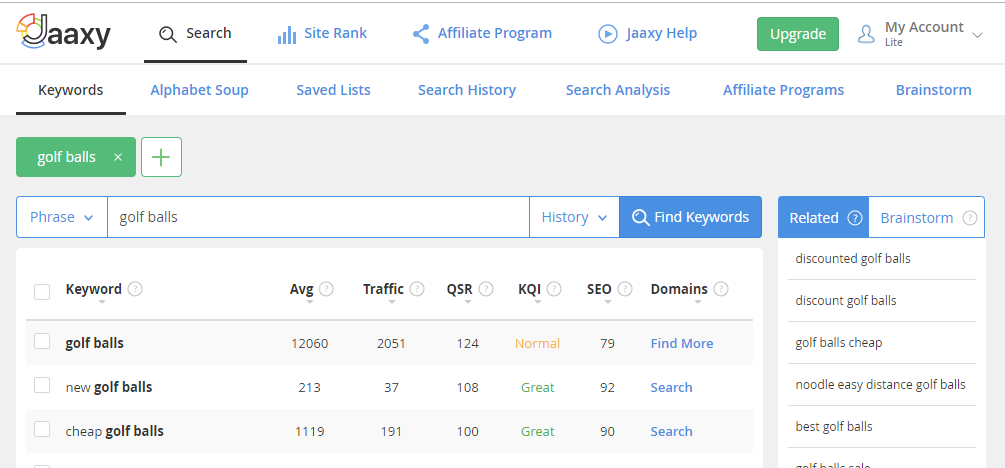Click Find More for golf balls
The height and width of the screenshot is (468, 1005).
tap(681, 344)
